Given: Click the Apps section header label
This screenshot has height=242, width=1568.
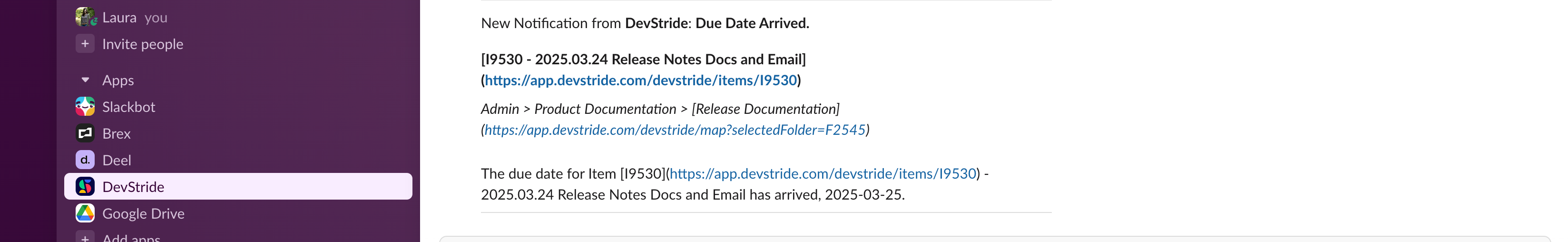Looking at the screenshot, I should [118, 81].
